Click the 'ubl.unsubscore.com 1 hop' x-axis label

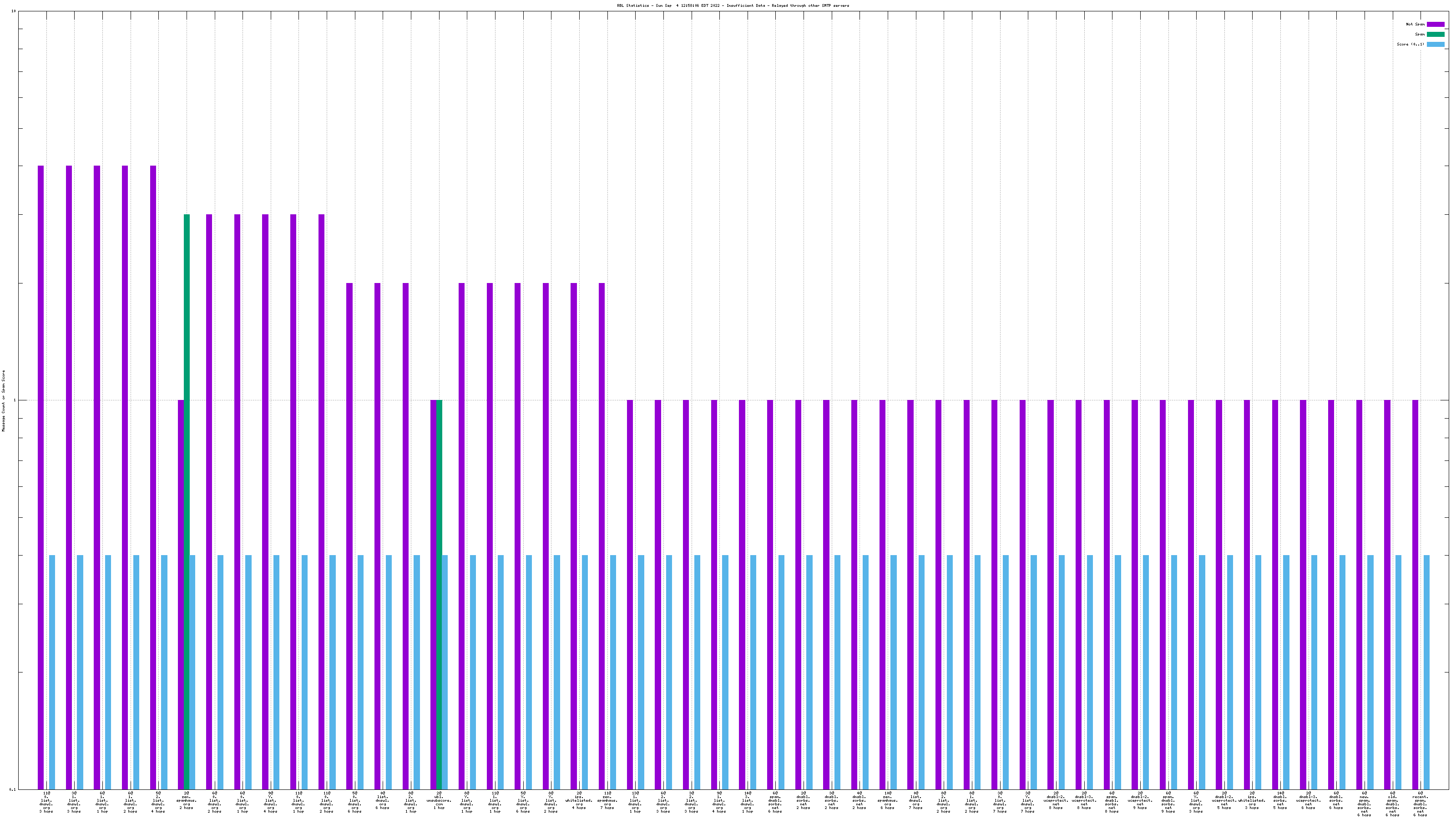[x=439, y=801]
